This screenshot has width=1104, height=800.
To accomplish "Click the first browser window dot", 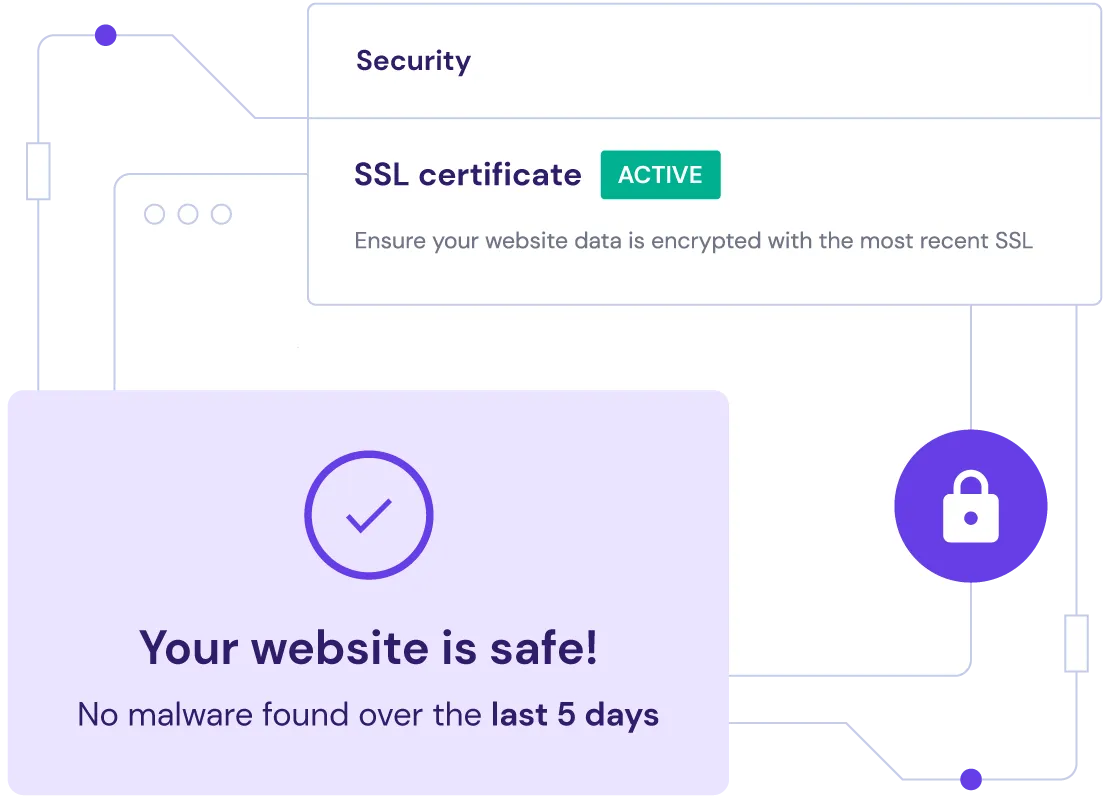I will coord(154,214).
